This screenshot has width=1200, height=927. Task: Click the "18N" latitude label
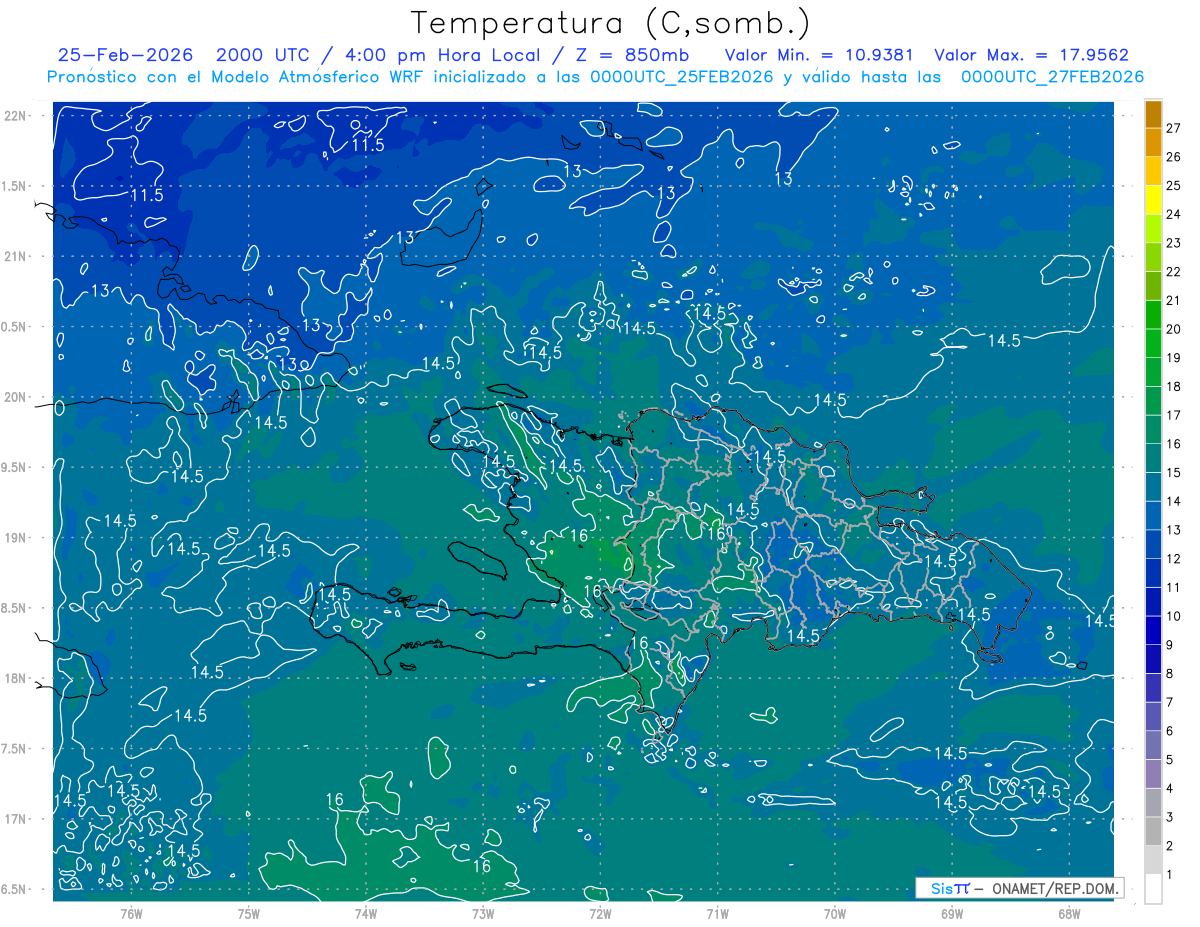tap(16, 678)
